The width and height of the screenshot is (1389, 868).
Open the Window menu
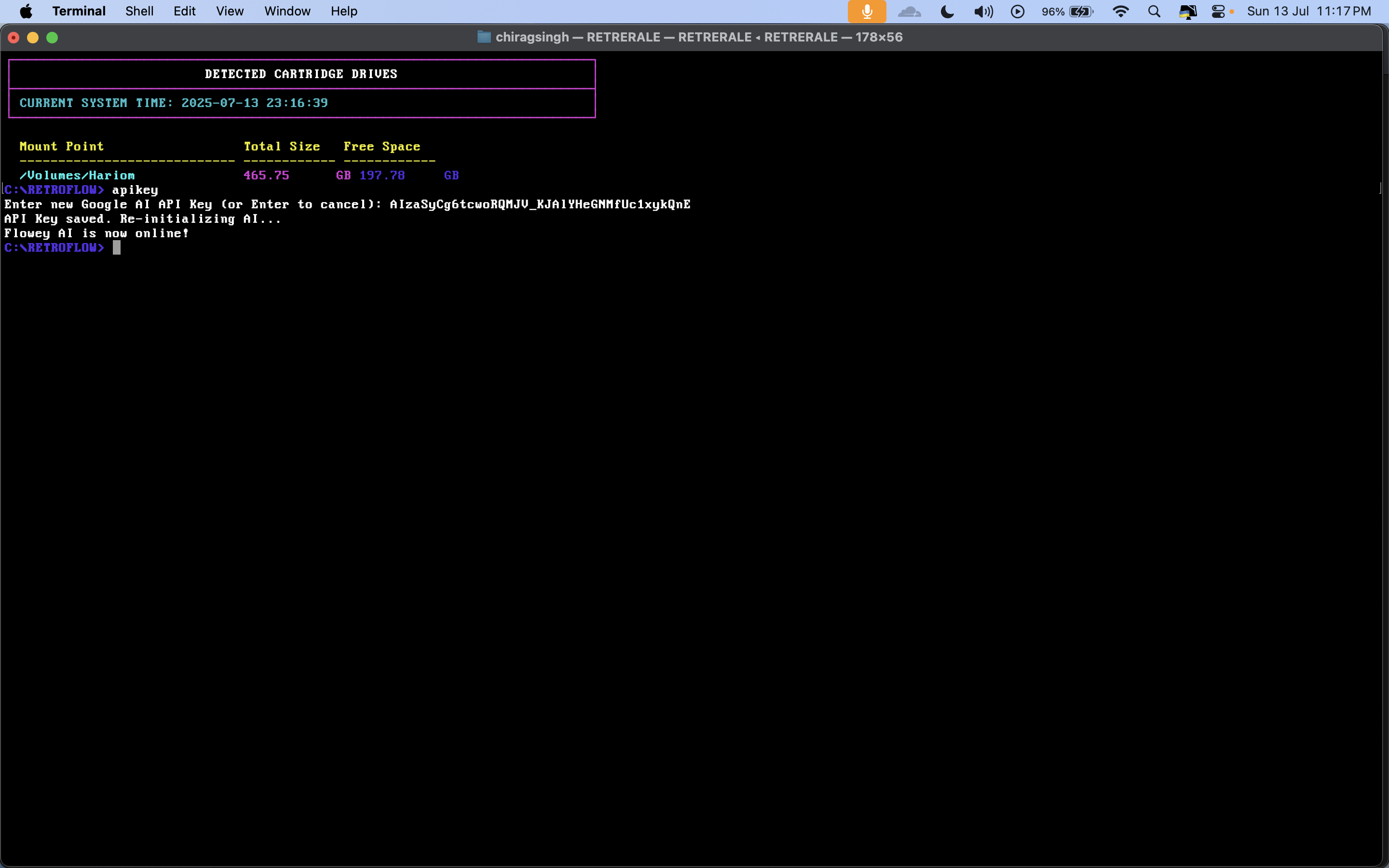(x=287, y=12)
